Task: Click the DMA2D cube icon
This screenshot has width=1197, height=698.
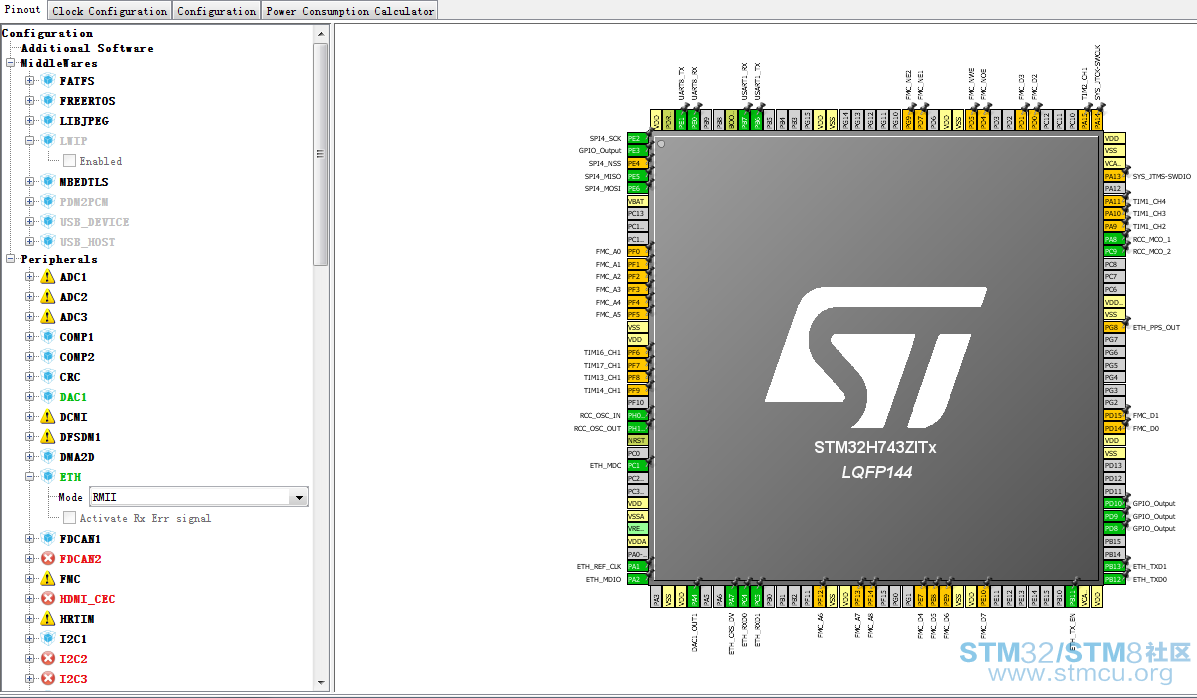Action: [48, 456]
